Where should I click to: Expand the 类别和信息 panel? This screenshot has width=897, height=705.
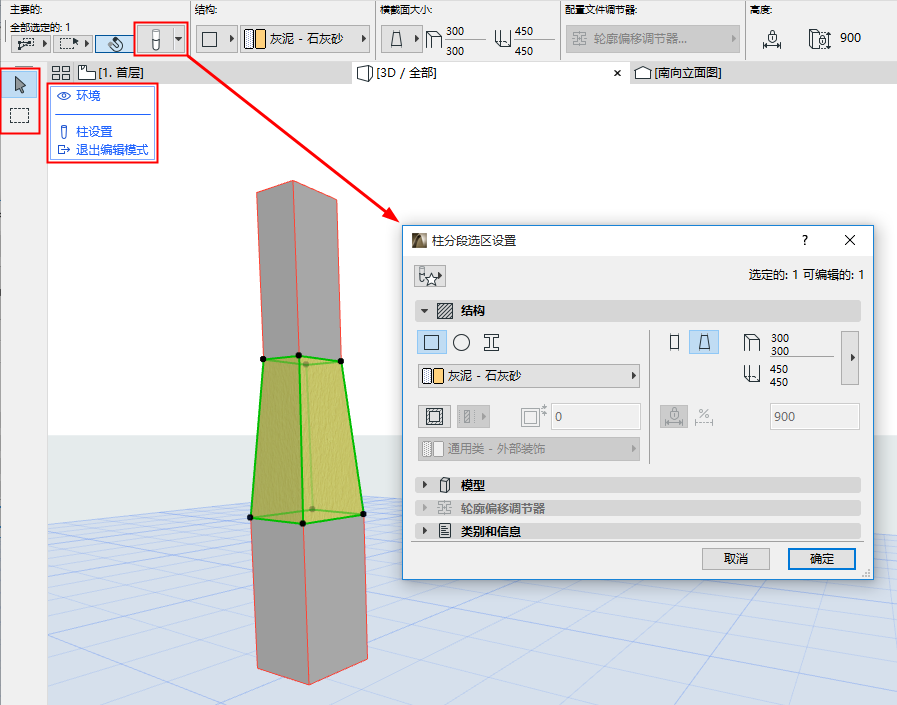(638, 531)
